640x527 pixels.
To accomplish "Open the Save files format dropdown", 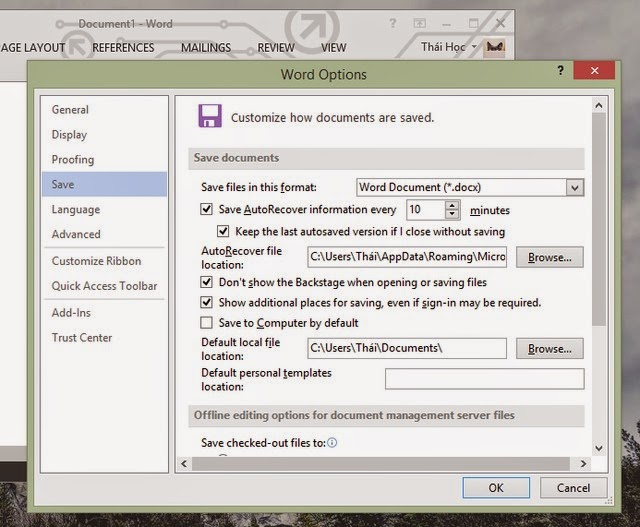I will (x=575, y=188).
